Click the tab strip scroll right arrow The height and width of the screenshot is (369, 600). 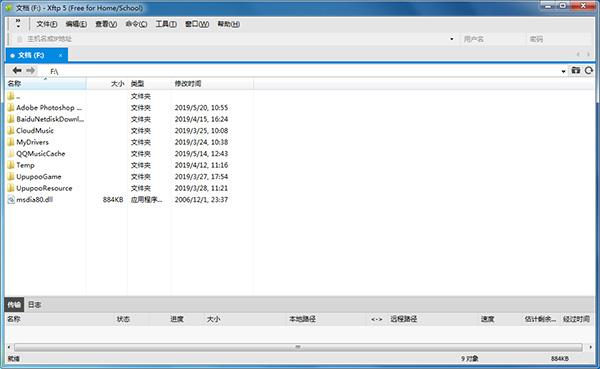pos(588,55)
